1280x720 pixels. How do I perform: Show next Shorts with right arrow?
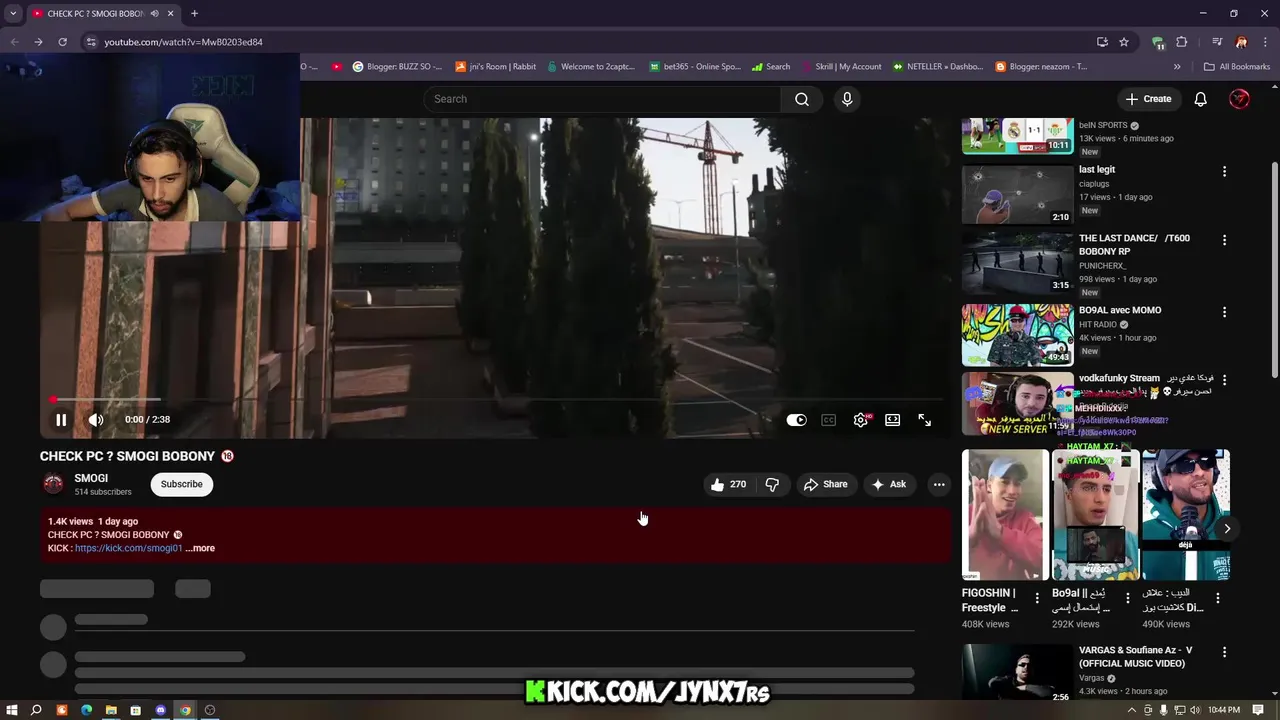click(x=1227, y=529)
